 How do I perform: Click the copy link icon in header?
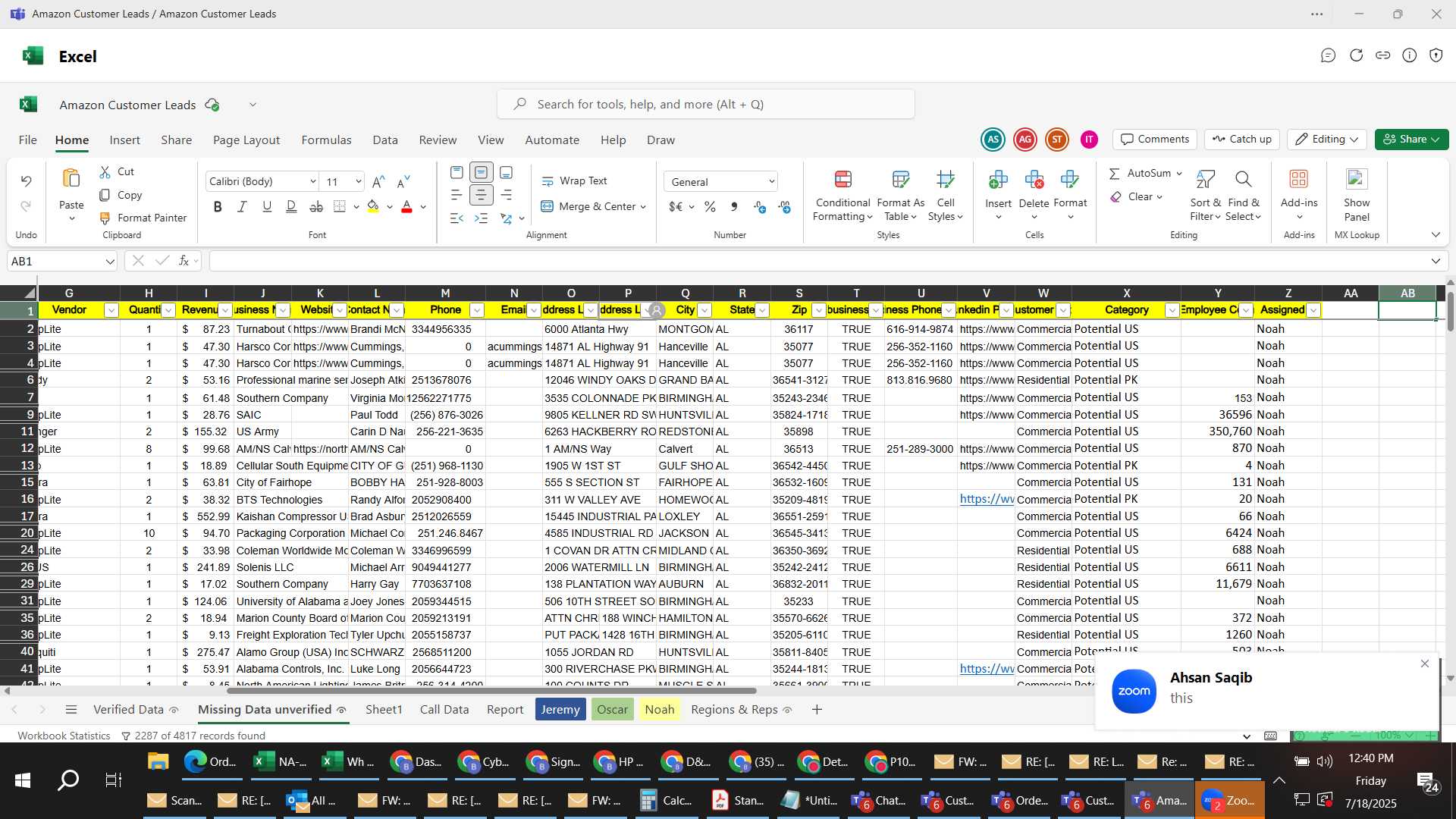[1382, 55]
